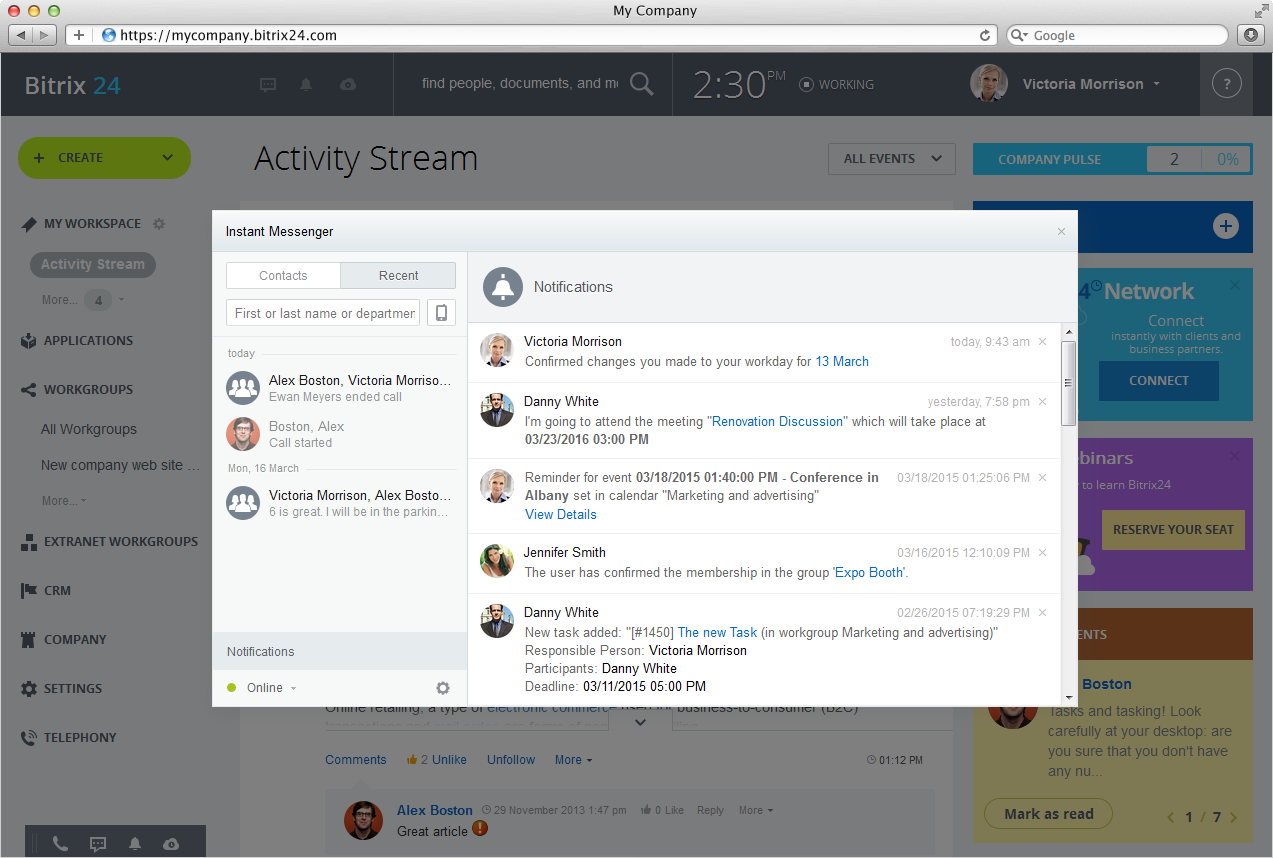This screenshot has width=1273, height=858.
Task: Open messenger settings gear icon
Action: point(443,688)
